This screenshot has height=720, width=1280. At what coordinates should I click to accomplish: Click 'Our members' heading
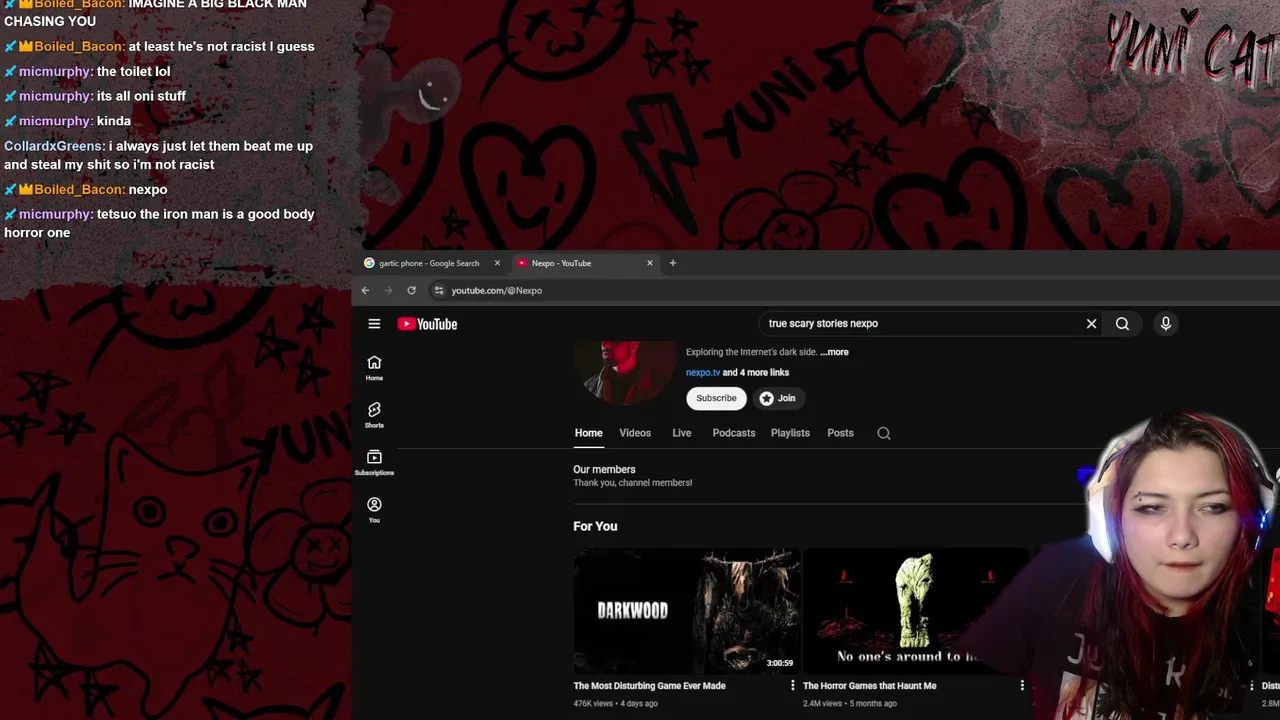coord(604,469)
